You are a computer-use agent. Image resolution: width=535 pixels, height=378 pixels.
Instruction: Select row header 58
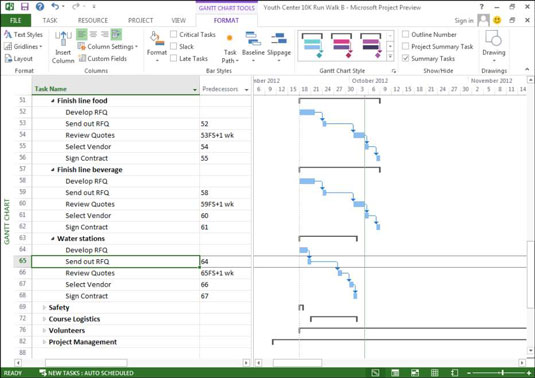23,180
